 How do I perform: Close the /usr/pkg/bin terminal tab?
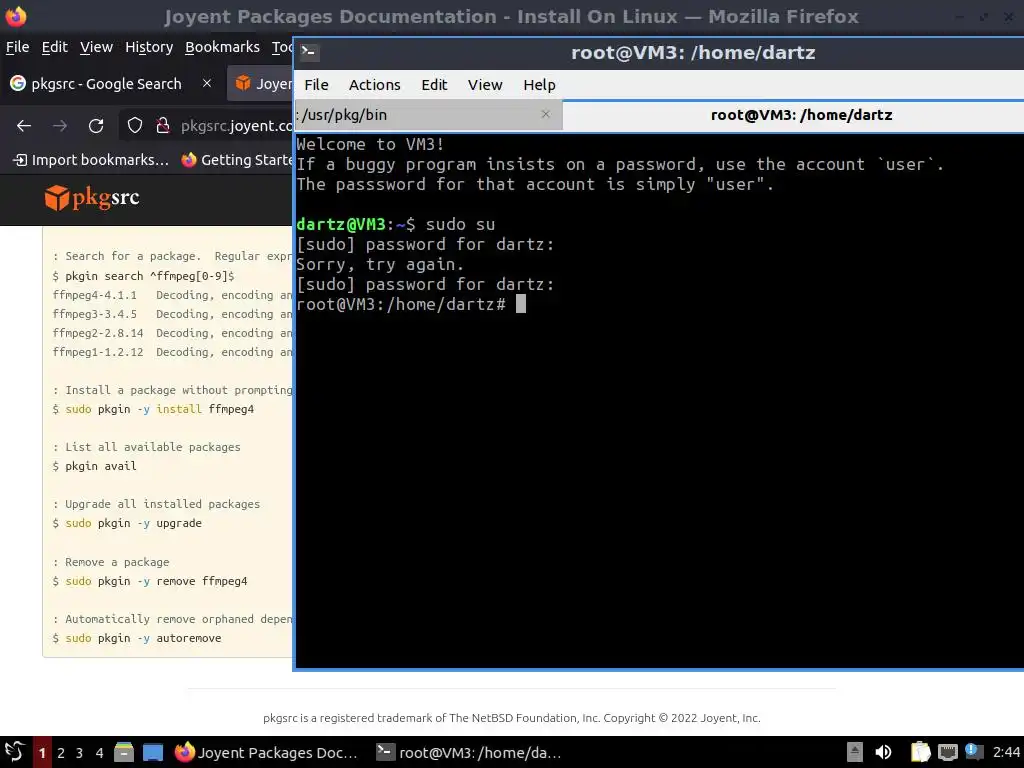[x=546, y=114]
